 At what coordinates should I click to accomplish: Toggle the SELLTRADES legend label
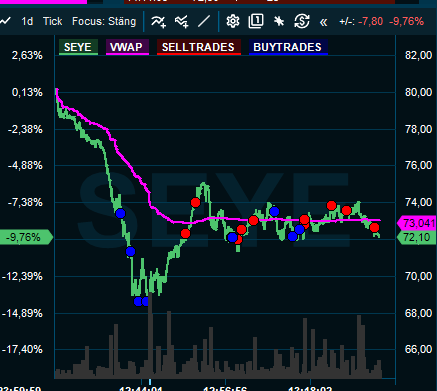click(x=199, y=47)
